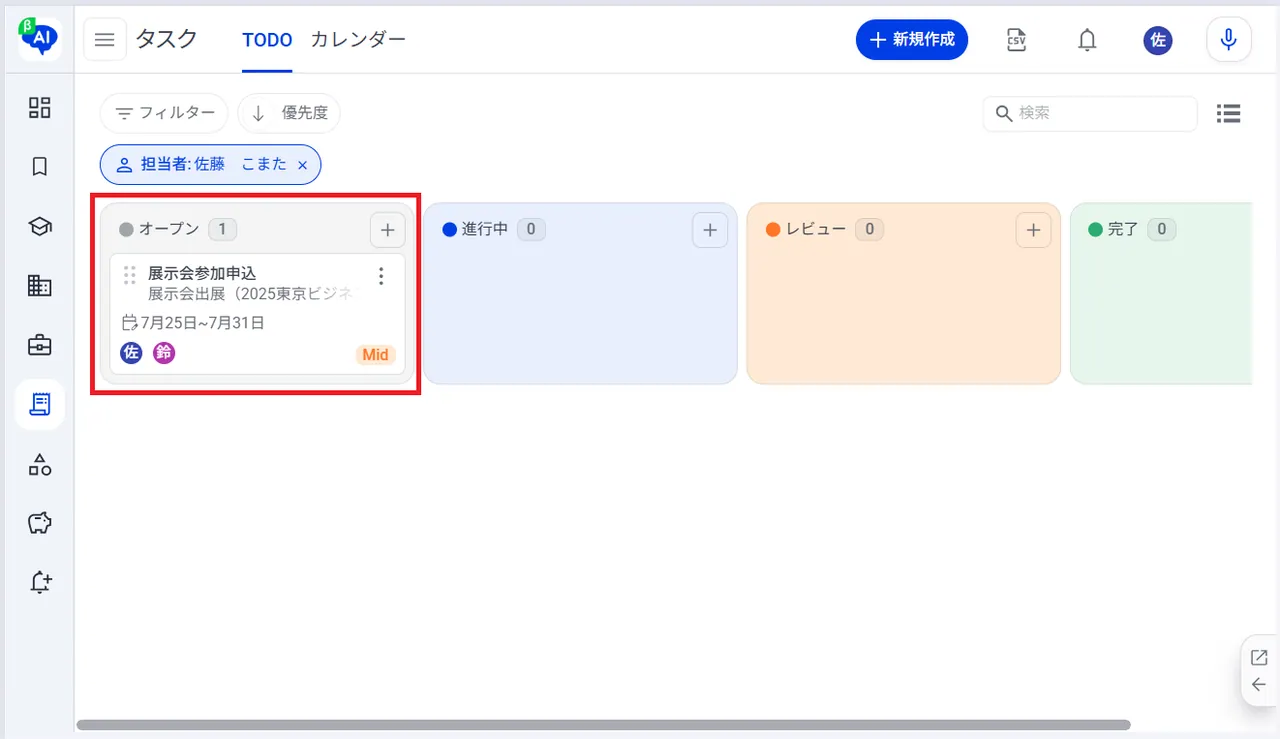Add a task to the レビュー column

point(1034,230)
